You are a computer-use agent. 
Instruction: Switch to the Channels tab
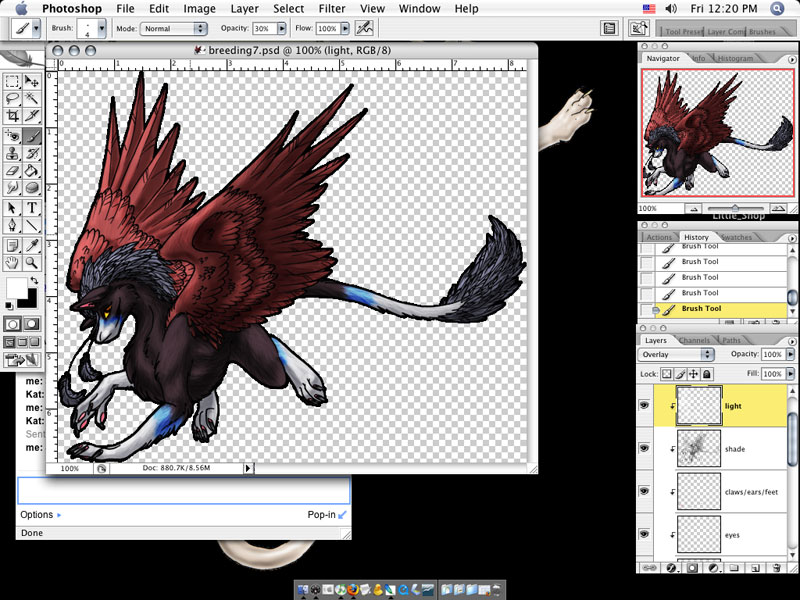tap(694, 340)
